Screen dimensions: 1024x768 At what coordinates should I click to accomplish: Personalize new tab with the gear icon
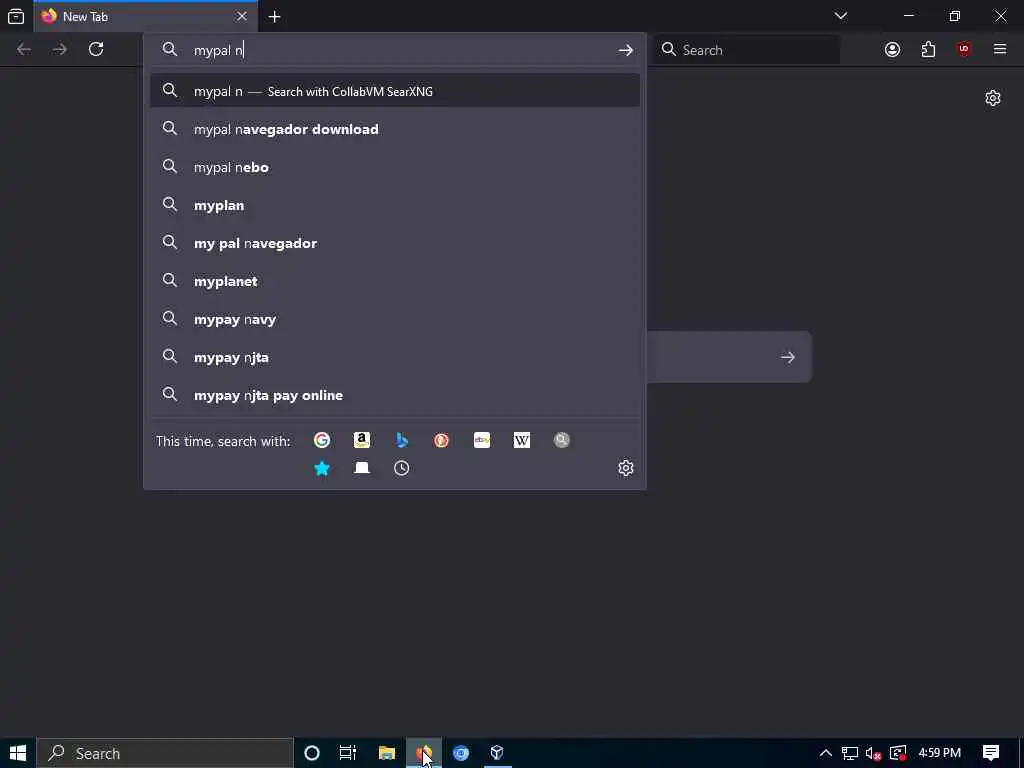point(993,98)
